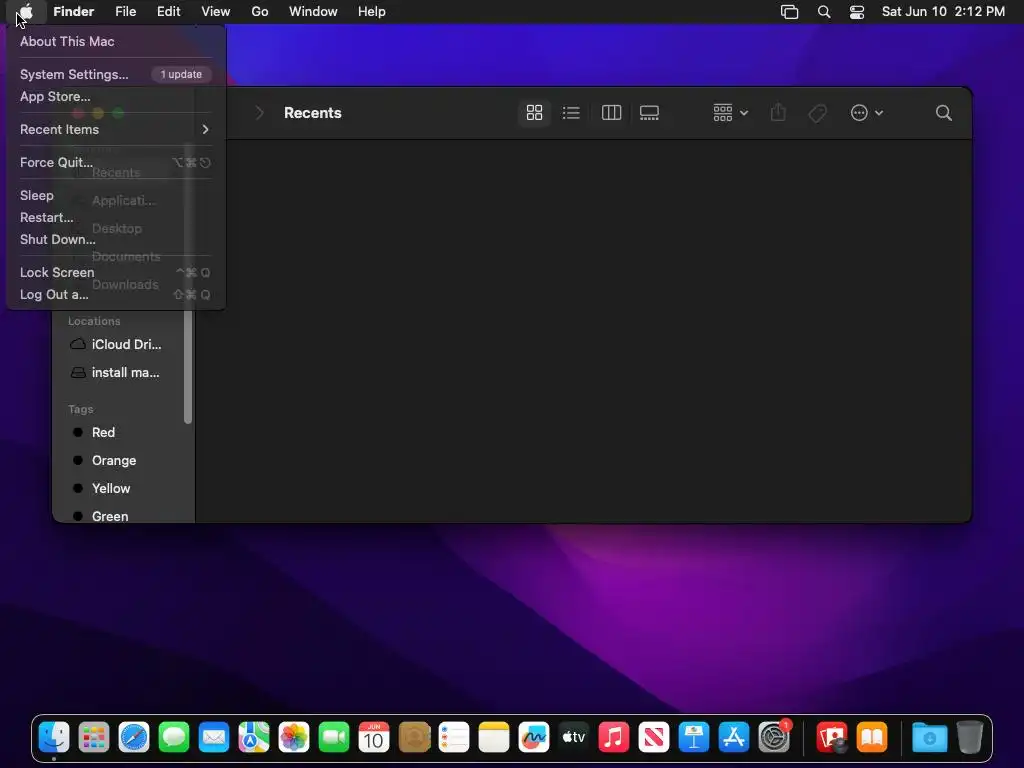Open the Go menu
The width and height of the screenshot is (1024, 768).
[x=260, y=11]
